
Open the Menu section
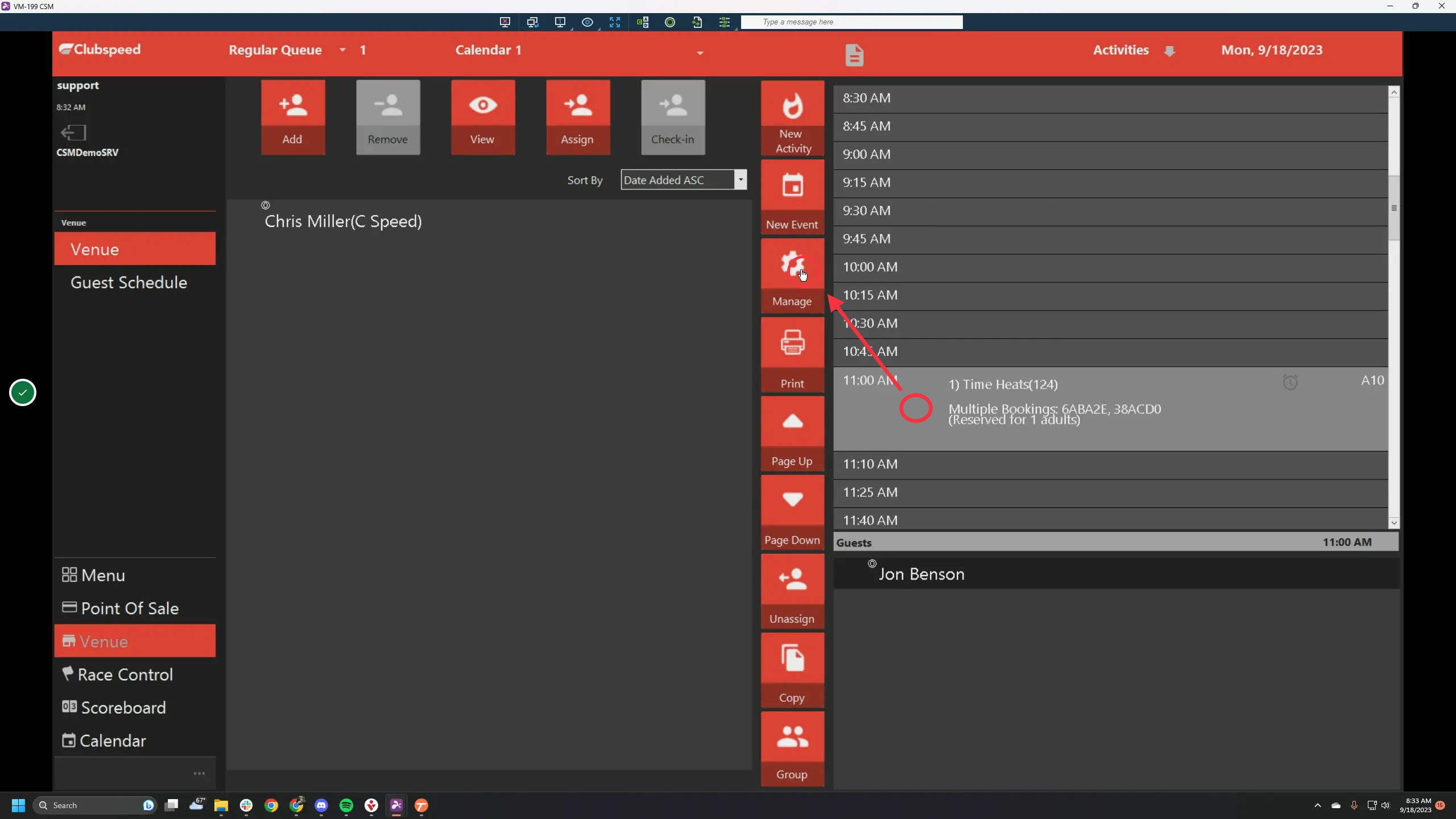[135, 575]
